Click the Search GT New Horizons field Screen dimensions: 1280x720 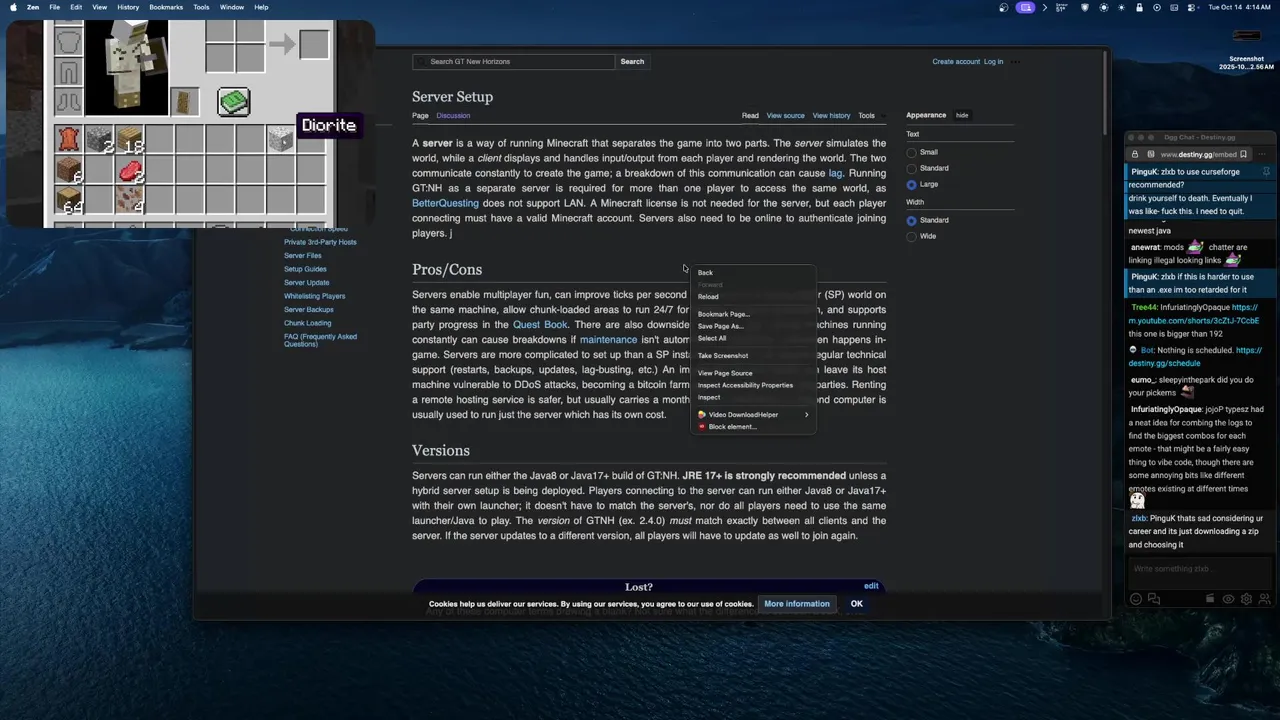514,62
